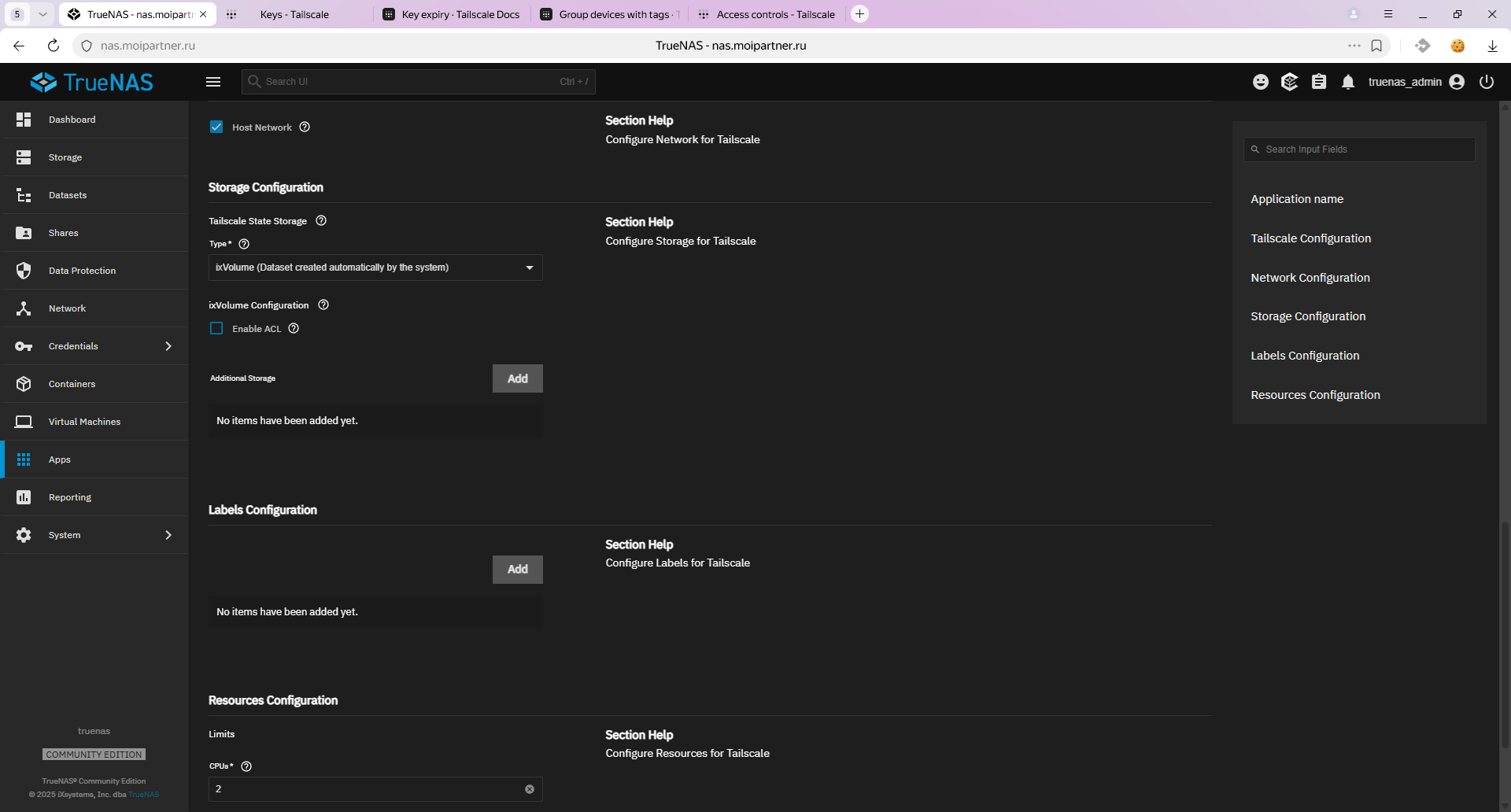
Task: Enable the ACL checkbox
Action: tap(216, 329)
